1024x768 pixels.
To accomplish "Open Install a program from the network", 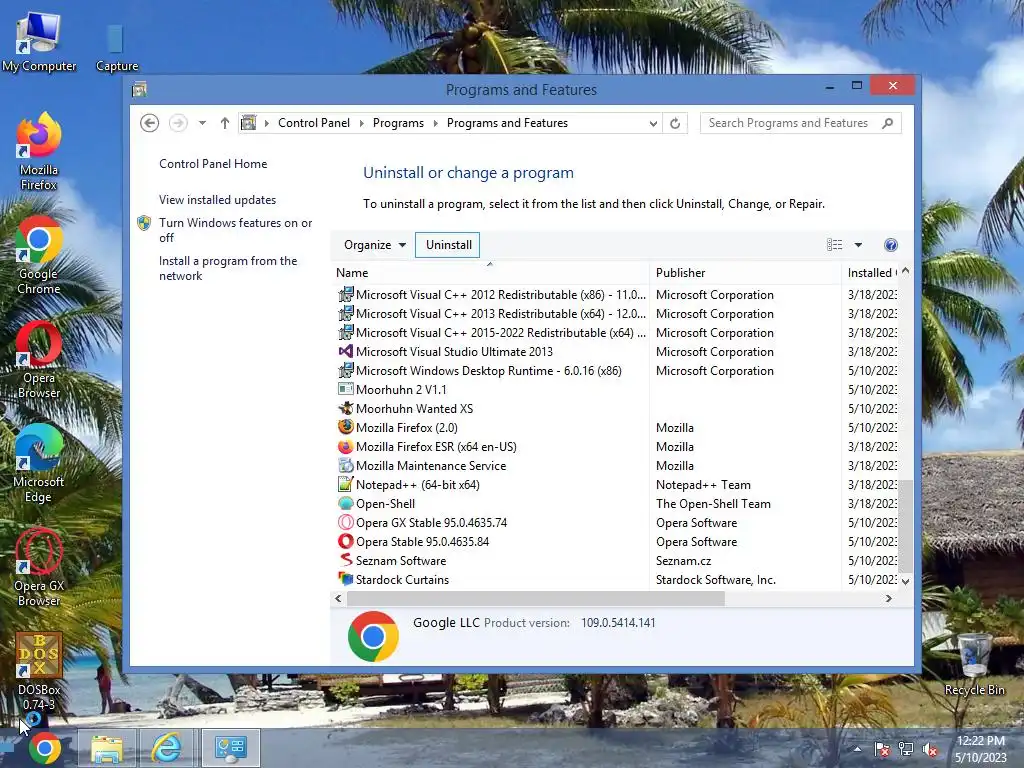I will [227, 268].
